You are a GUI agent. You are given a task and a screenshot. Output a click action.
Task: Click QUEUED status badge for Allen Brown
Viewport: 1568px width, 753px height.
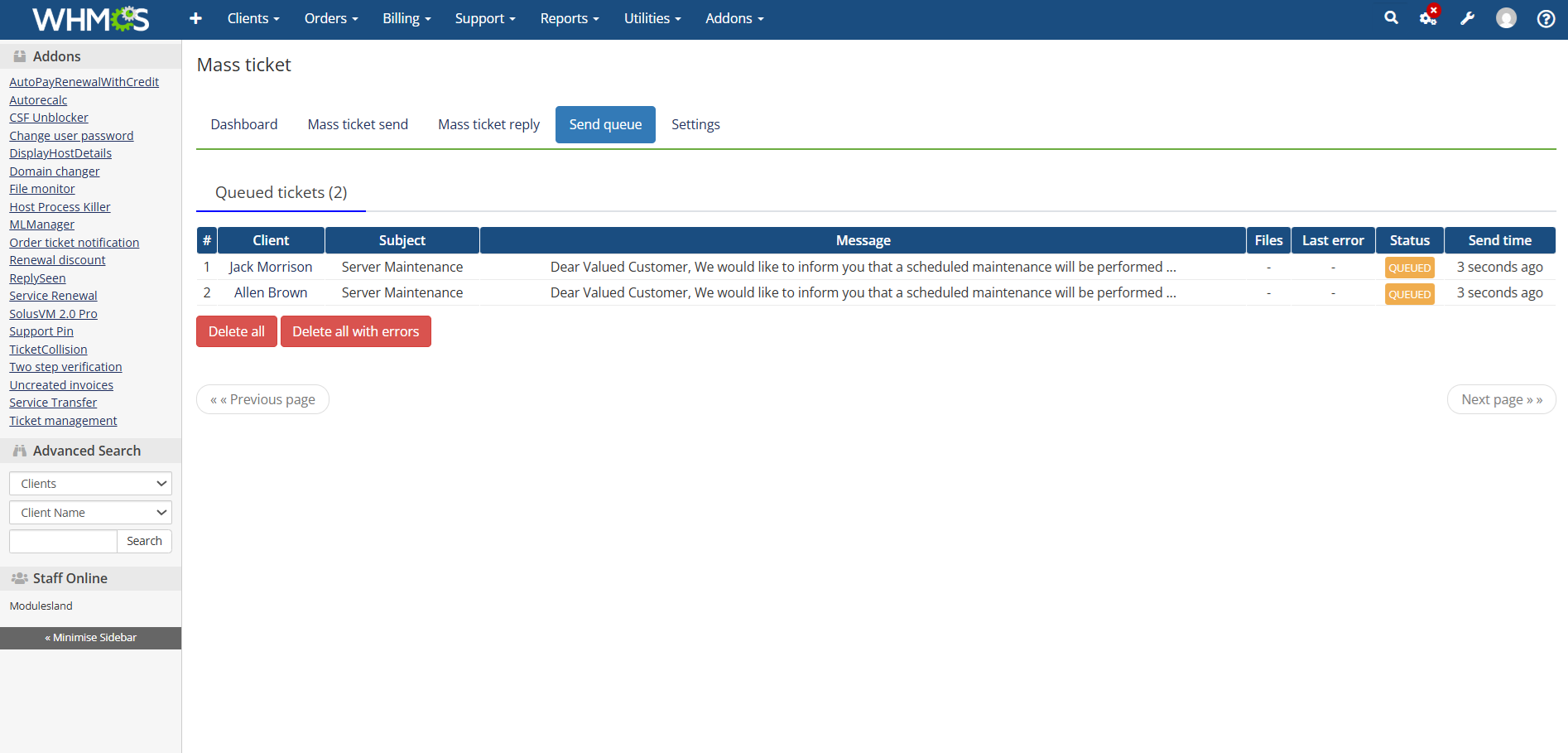(1410, 294)
